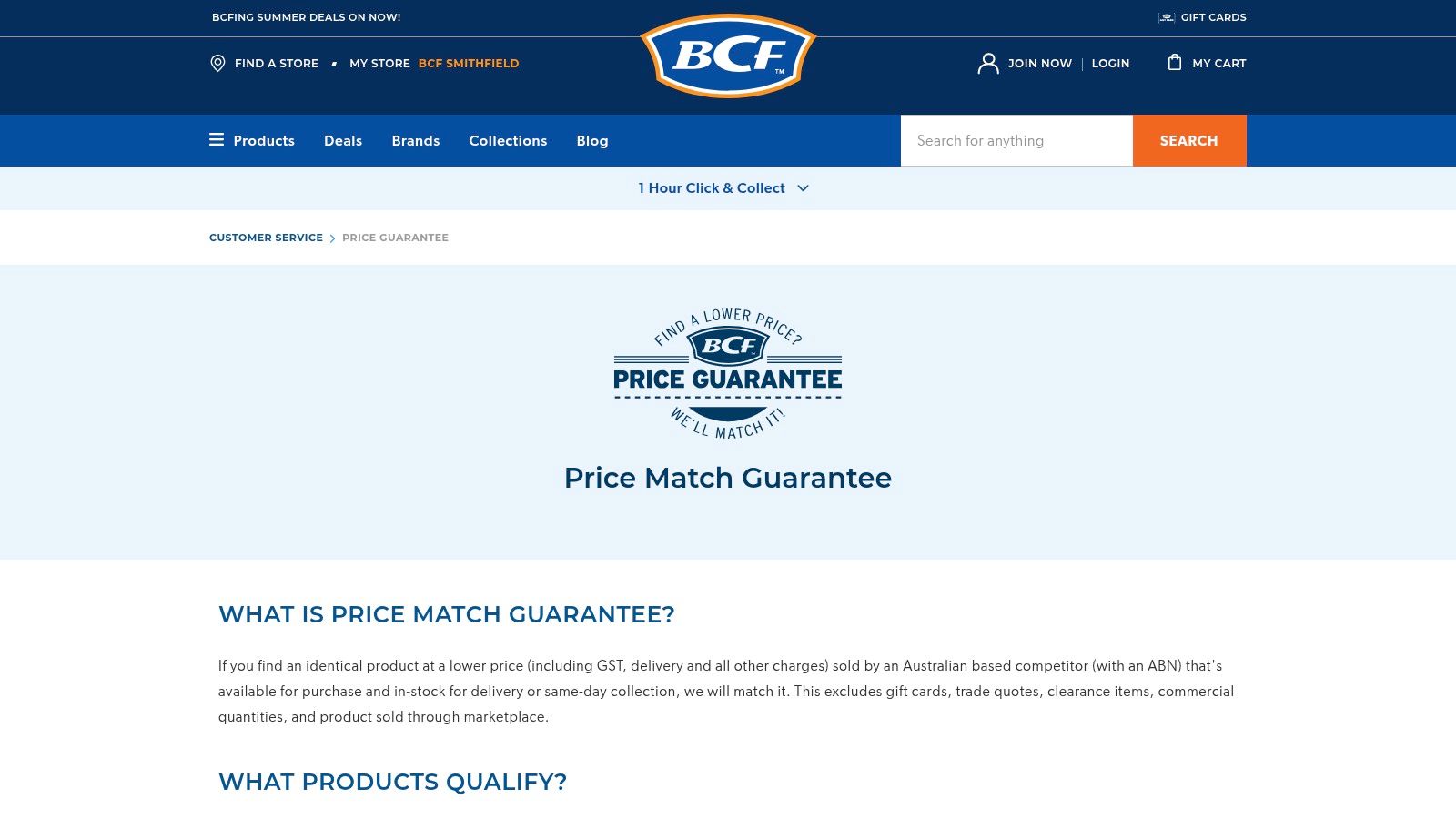
Task: Click the BCF logo in header
Action: [728, 56]
